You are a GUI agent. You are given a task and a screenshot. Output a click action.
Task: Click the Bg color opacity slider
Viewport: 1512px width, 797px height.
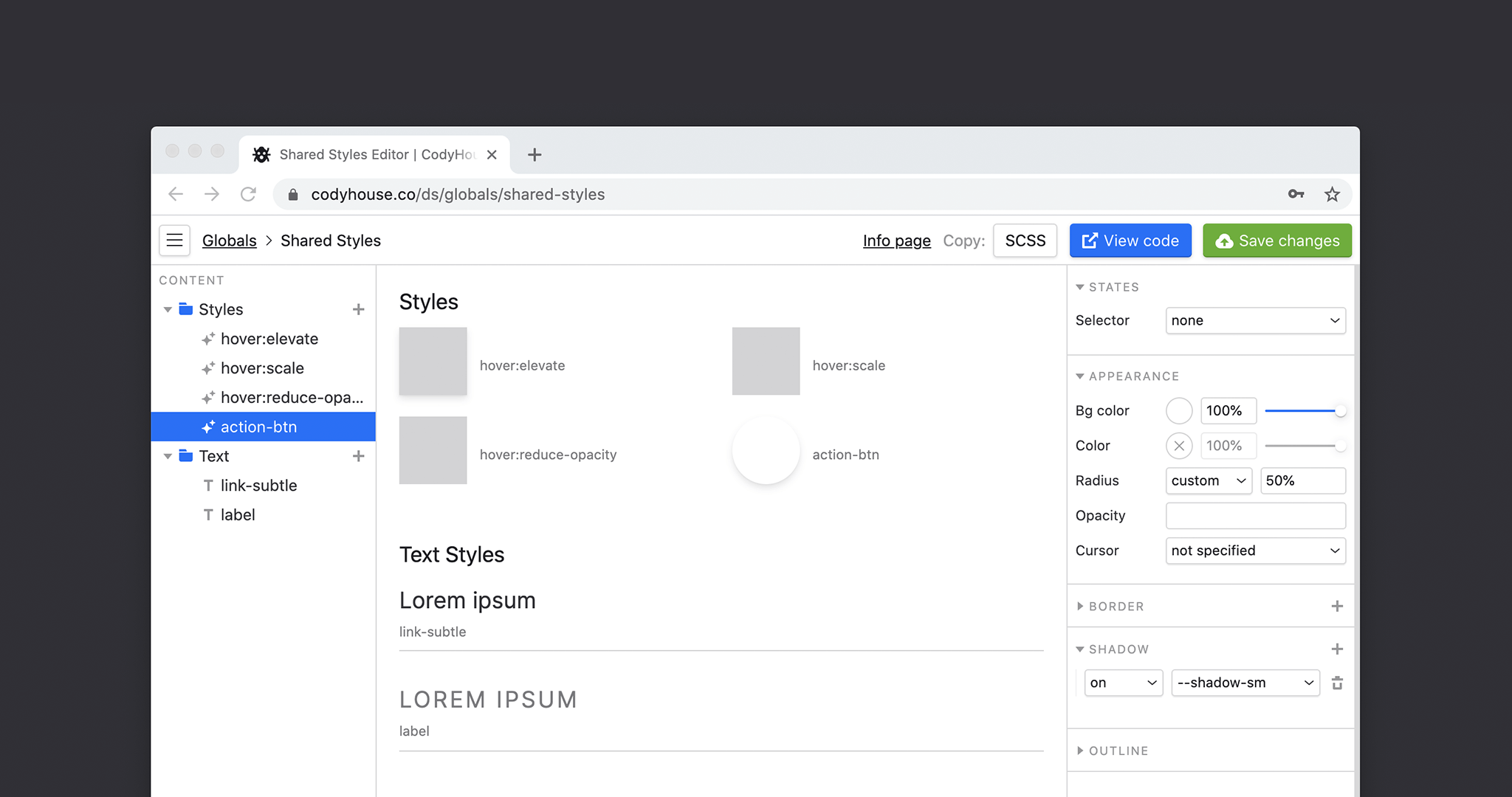pyautogui.click(x=1305, y=411)
